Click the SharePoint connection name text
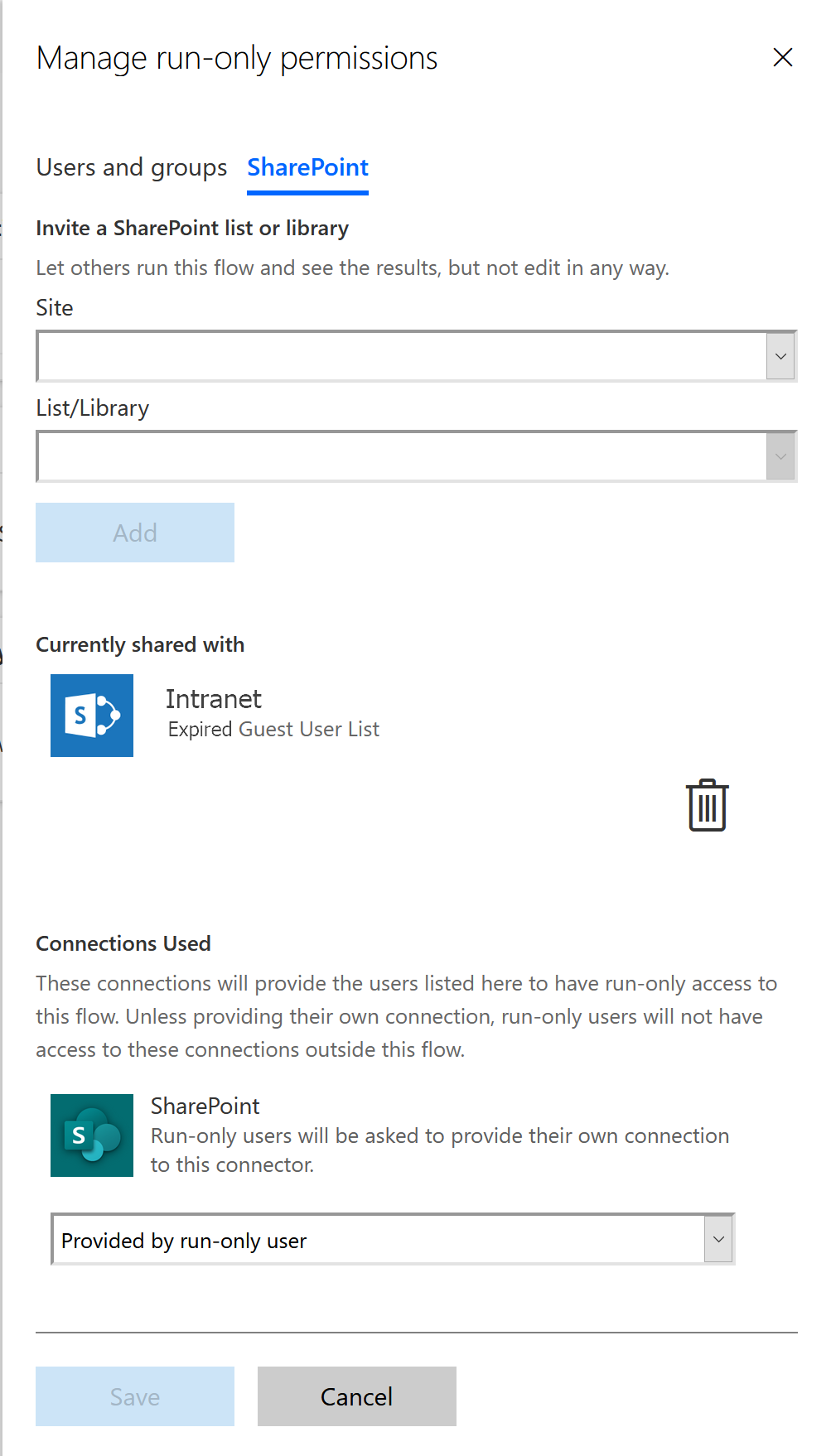 [205, 1106]
